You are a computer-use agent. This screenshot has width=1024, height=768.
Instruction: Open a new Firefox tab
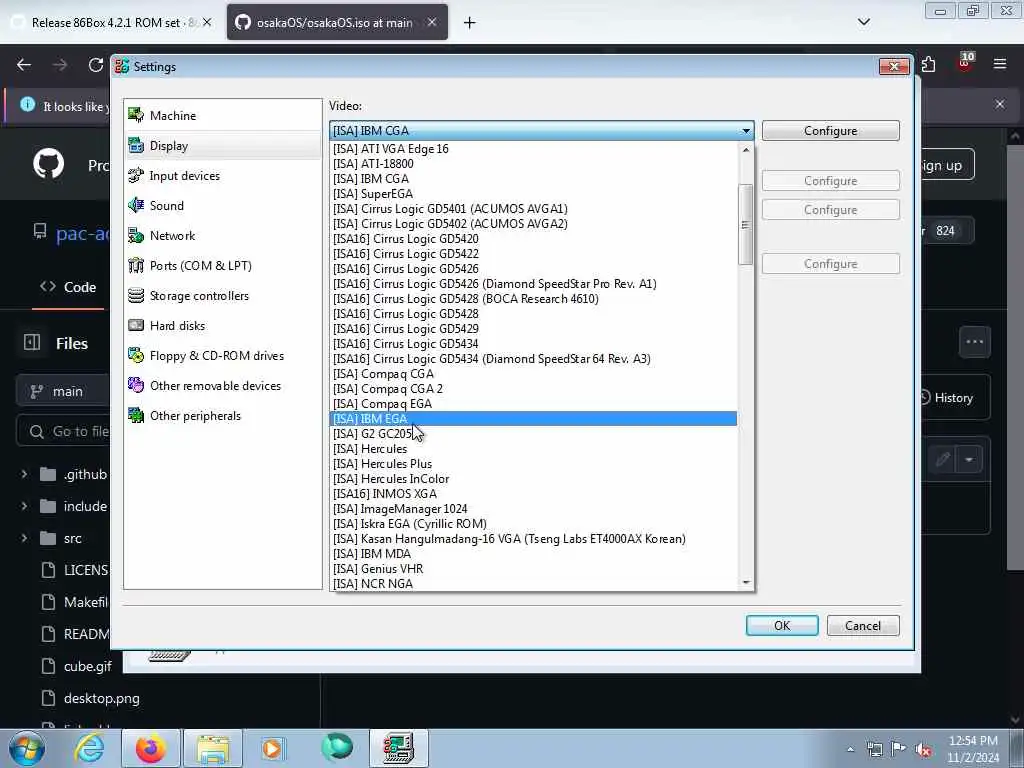pos(470,23)
